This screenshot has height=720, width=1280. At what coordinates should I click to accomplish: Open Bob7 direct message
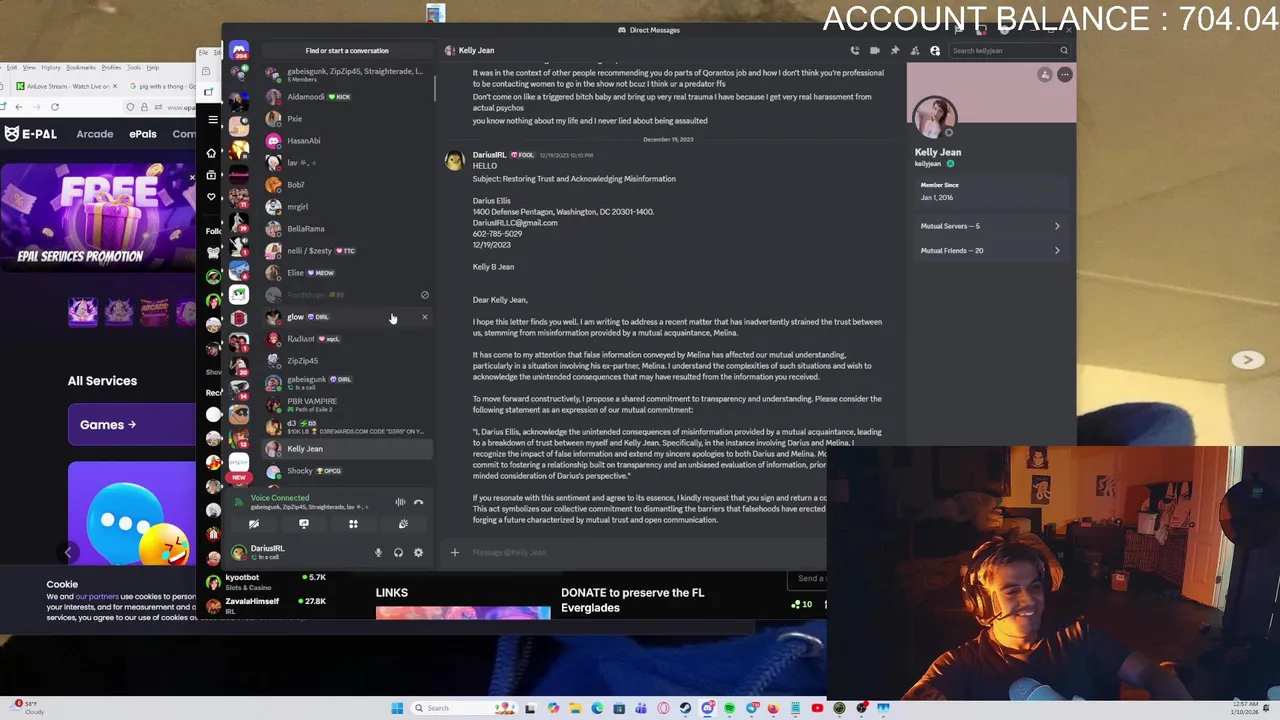(347, 185)
